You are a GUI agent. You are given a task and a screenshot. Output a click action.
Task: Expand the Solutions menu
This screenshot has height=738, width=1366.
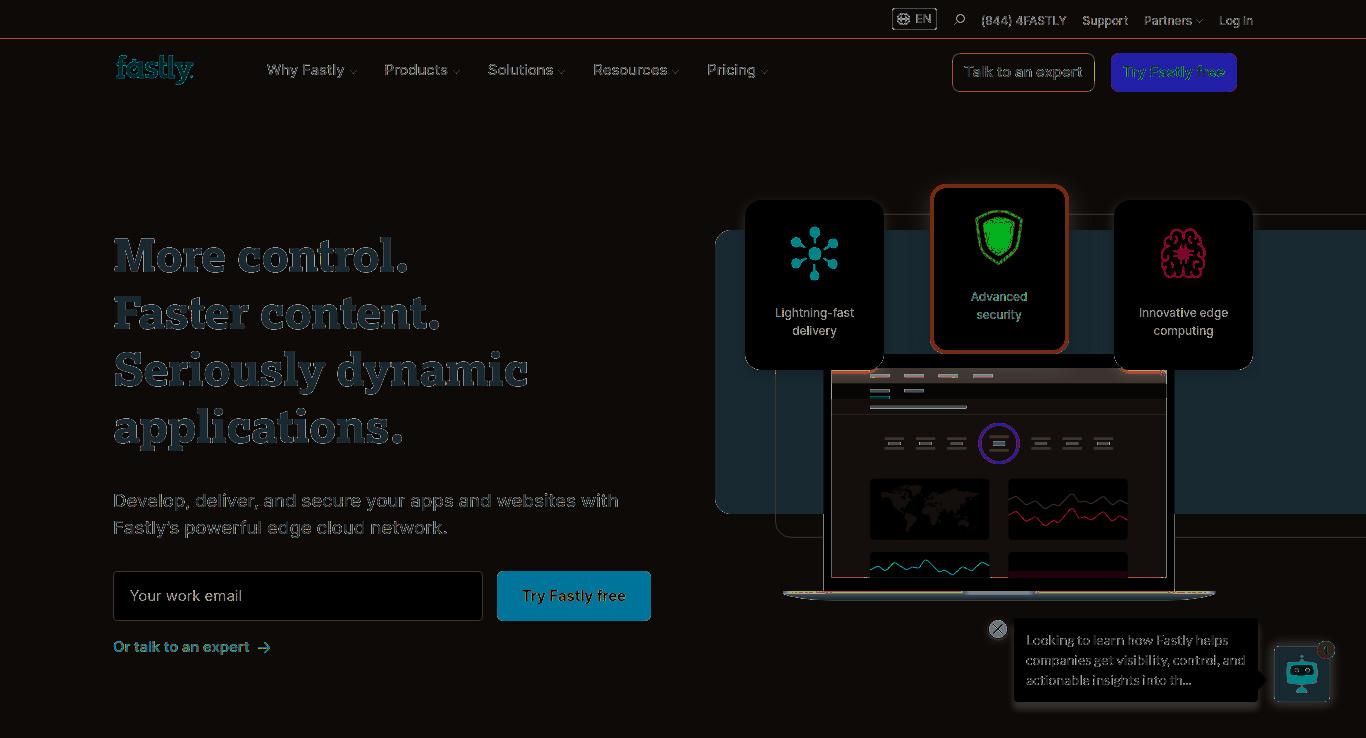(526, 70)
